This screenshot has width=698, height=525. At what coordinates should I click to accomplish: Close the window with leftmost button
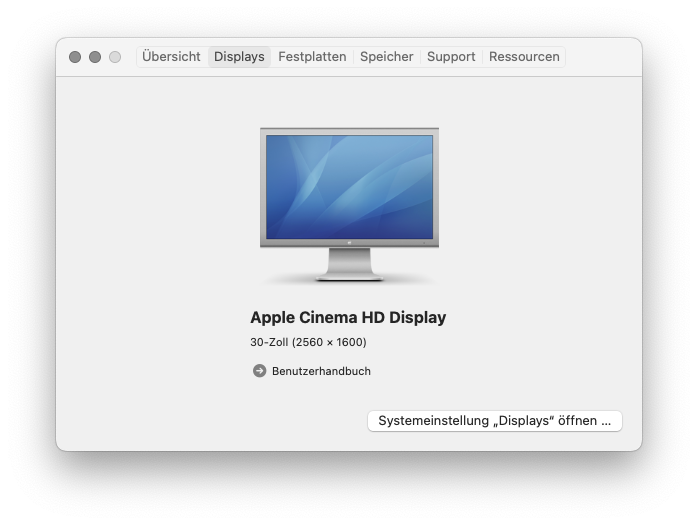point(75,57)
